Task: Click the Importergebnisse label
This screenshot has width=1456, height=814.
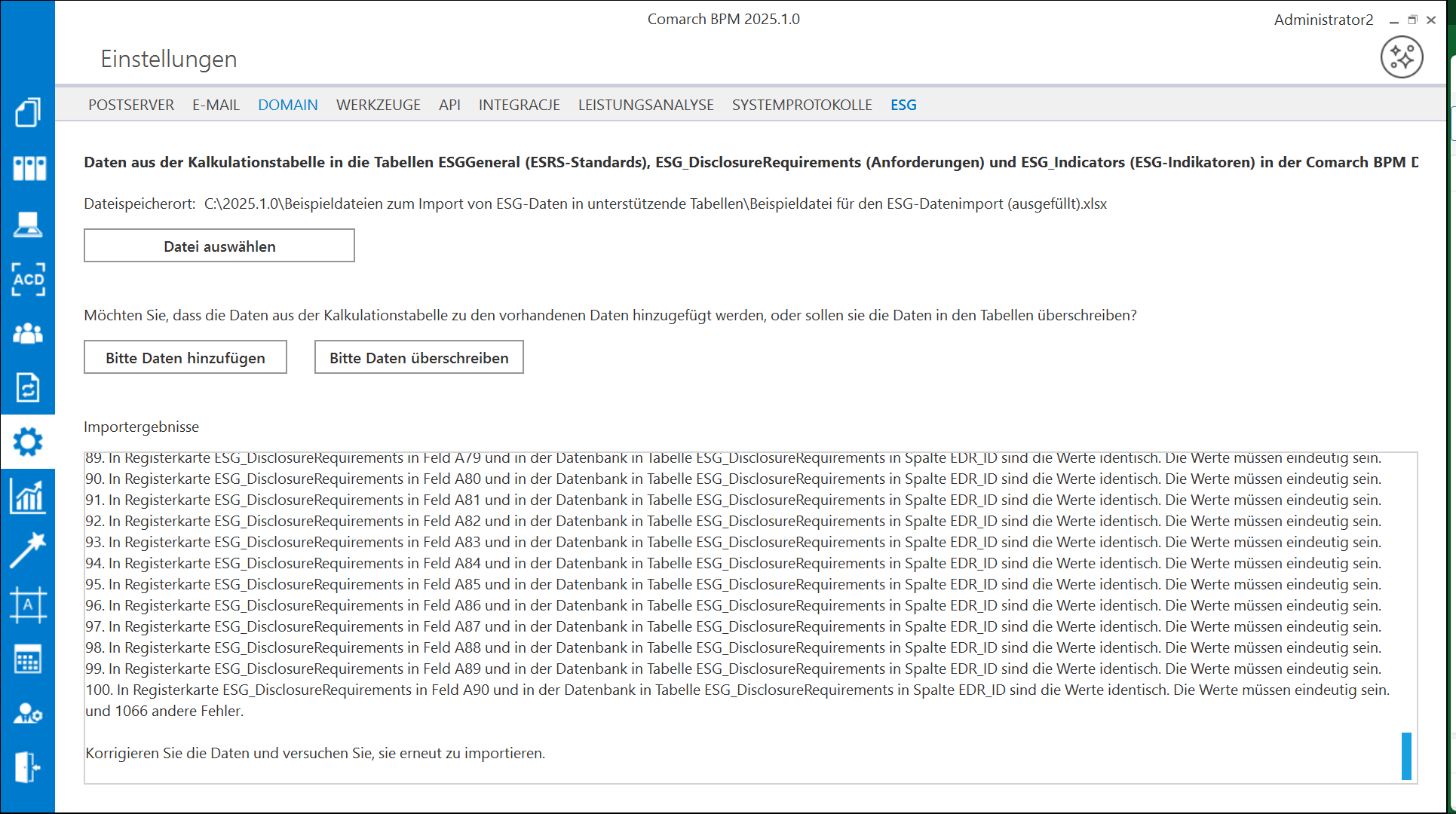Action: tap(141, 427)
